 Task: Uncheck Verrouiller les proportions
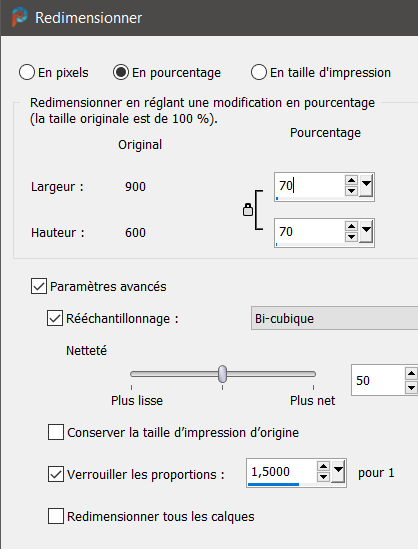56,474
